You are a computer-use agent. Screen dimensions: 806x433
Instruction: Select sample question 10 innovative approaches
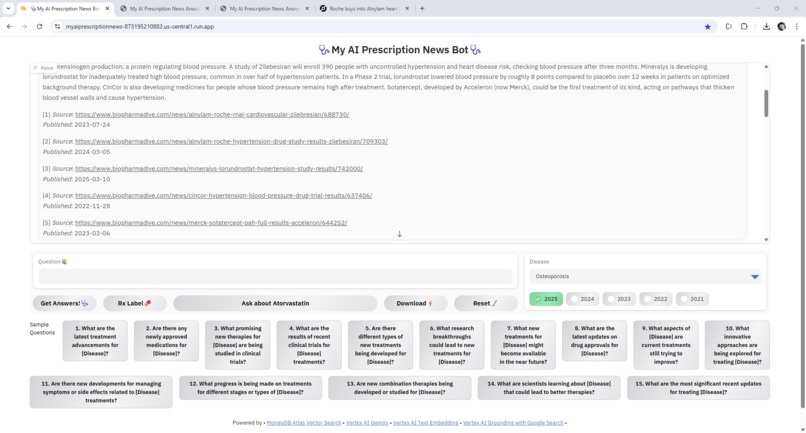737,345
